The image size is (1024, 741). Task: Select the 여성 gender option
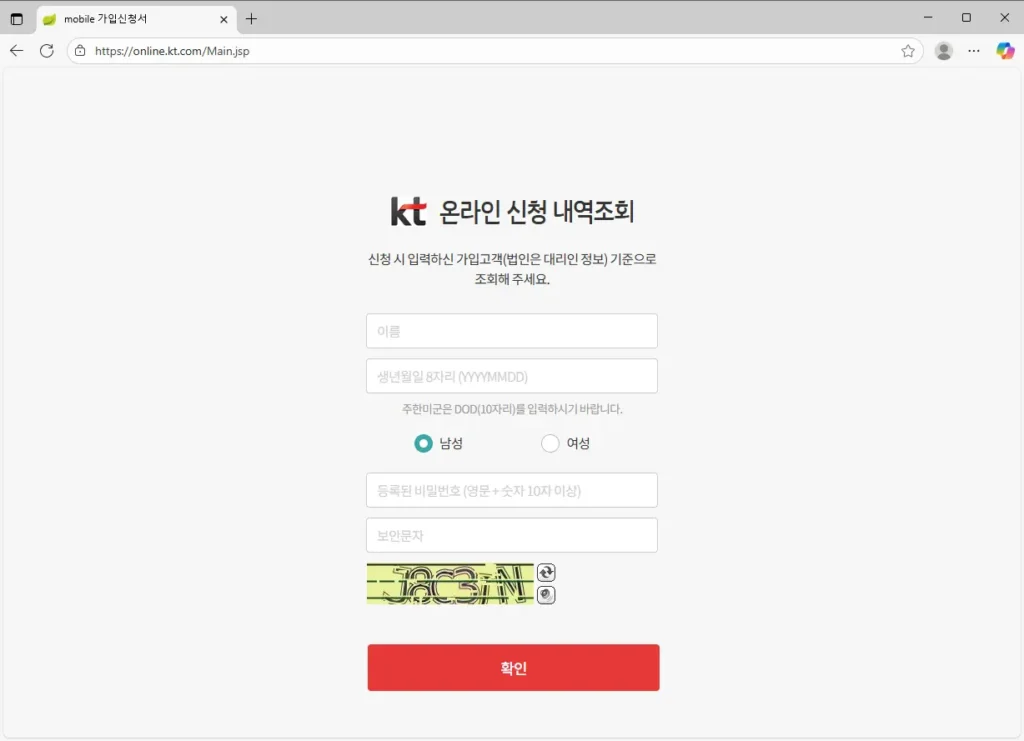550,443
